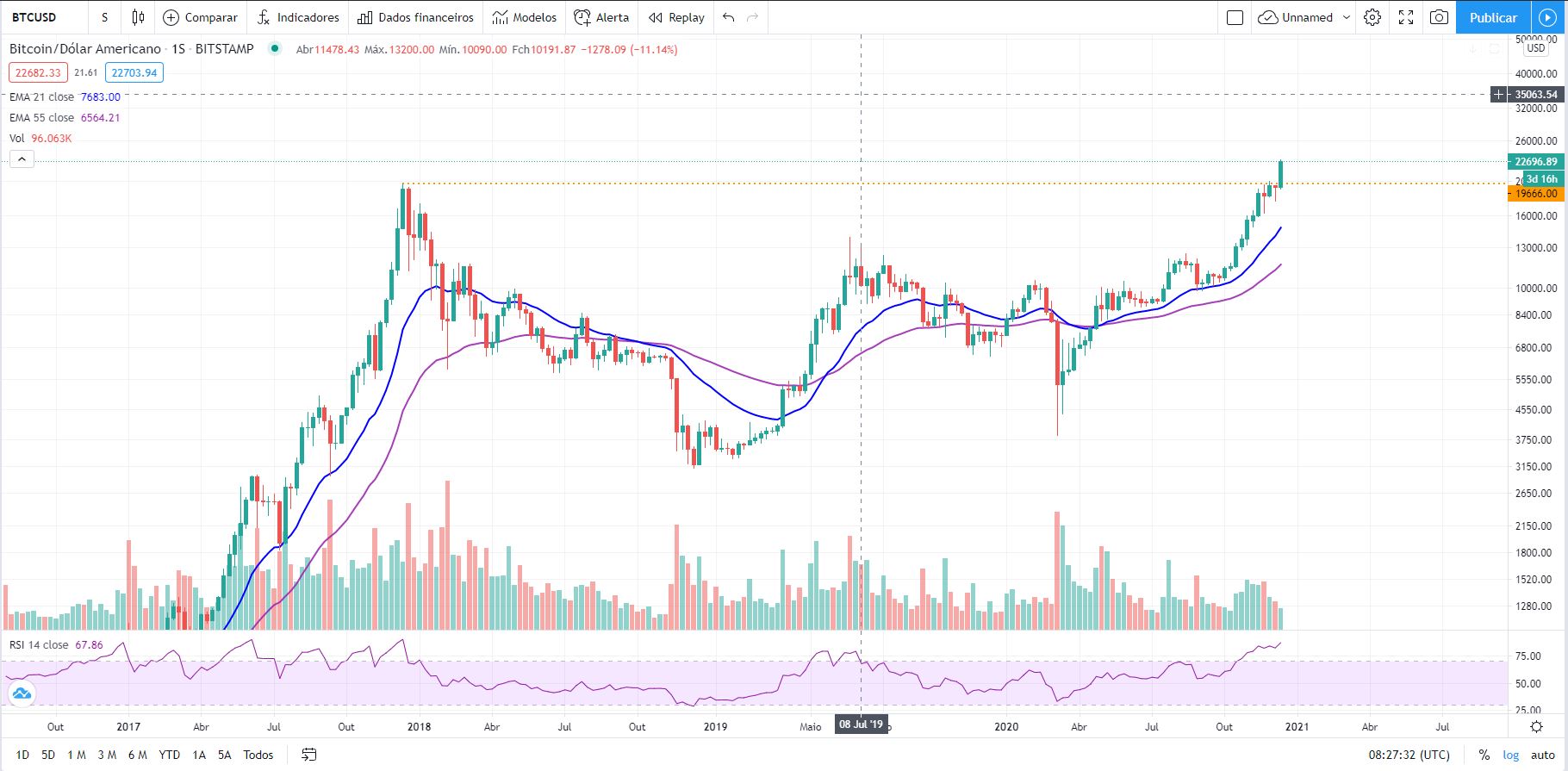This screenshot has width=1568, height=771.
Task: Open chart settings gear in top toolbar
Action: [x=1372, y=17]
